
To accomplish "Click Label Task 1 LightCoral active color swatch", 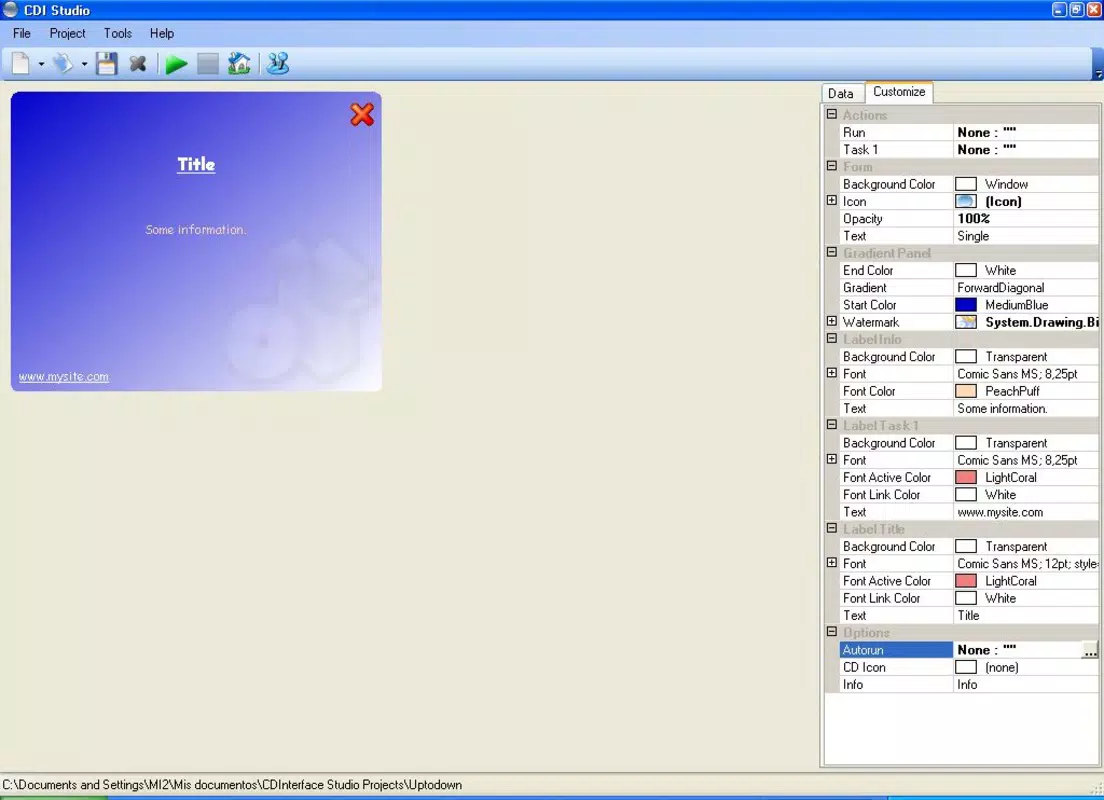I will [966, 477].
